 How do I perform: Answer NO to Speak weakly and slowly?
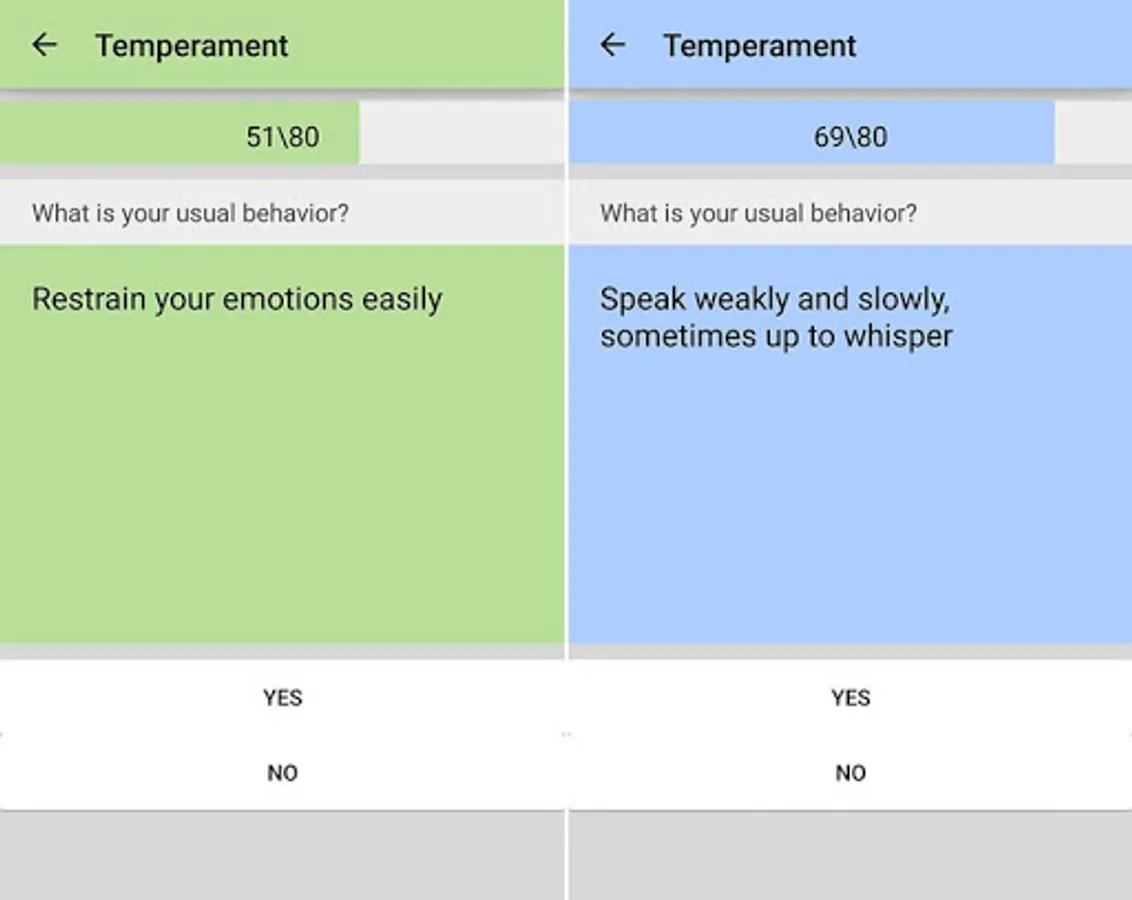pyautogui.click(x=850, y=772)
